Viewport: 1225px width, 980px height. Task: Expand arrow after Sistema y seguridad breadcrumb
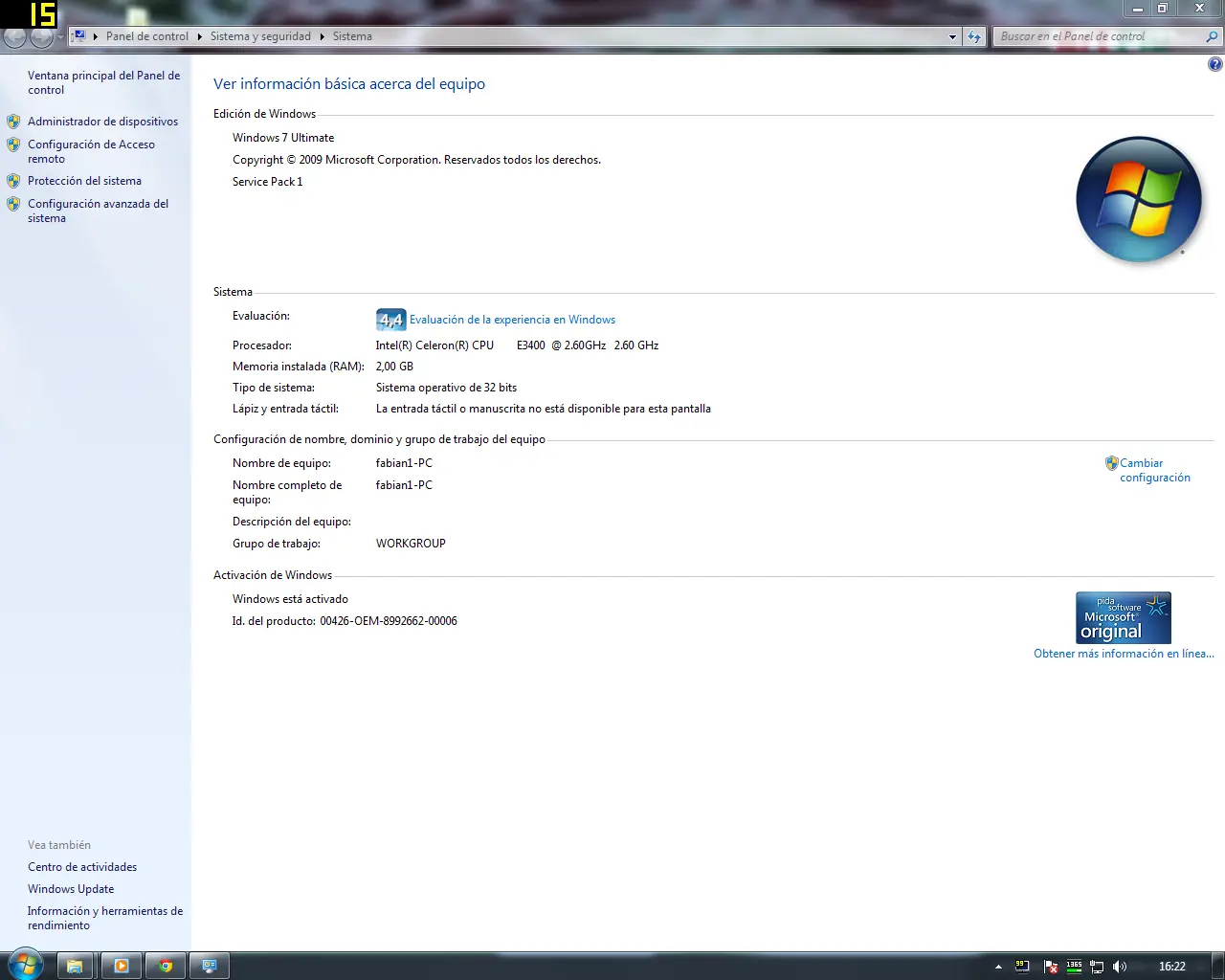point(322,36)
